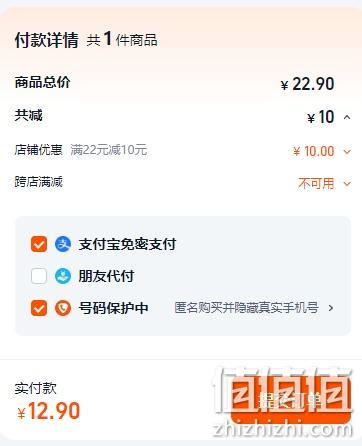The width and height of the screenshot is (362, 446).
Task: Uncheck the 号码保护中 checkbox
Action: (39, 308)
